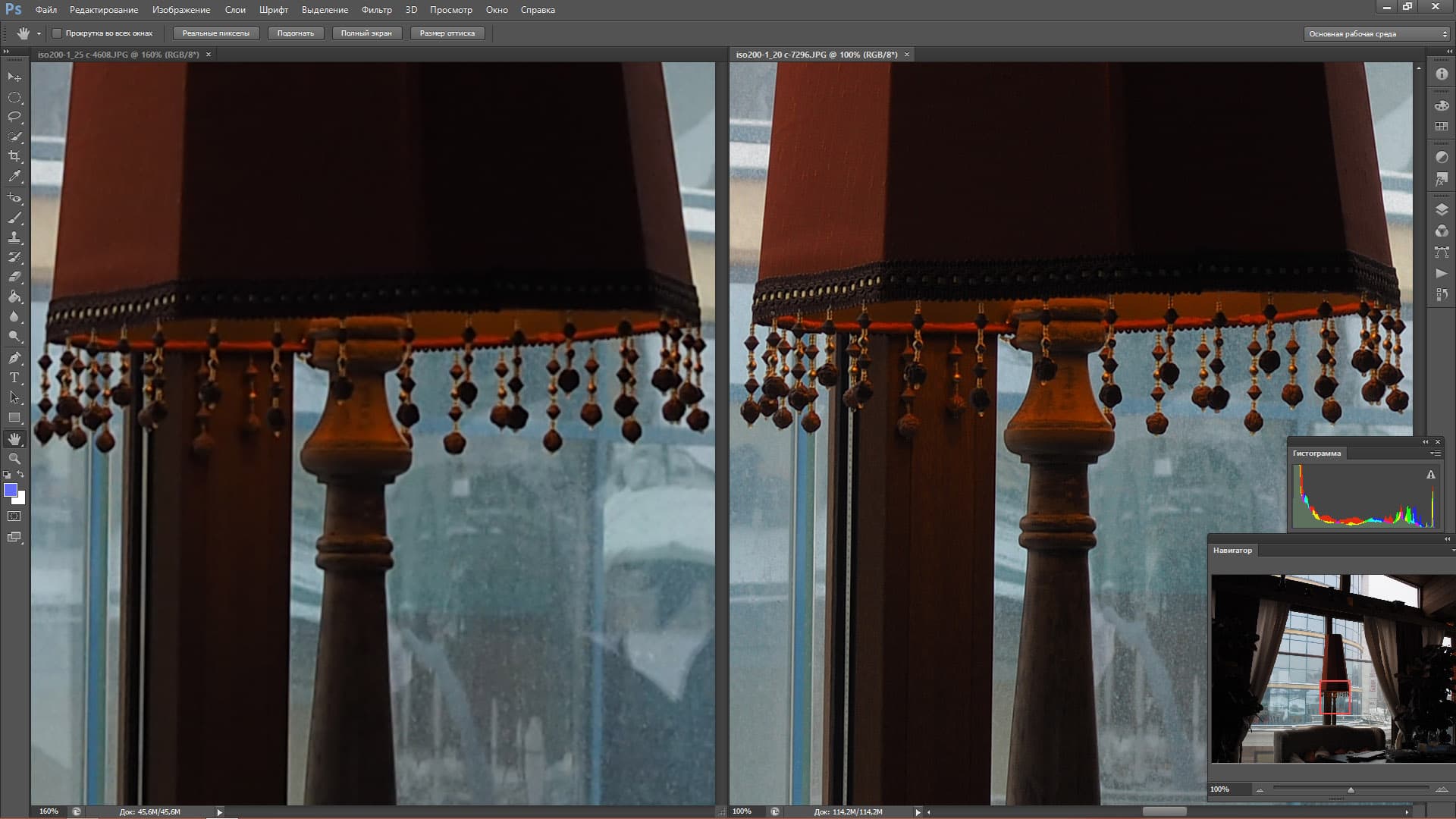Open Hand tool preset picker arrow

[39, 33]
